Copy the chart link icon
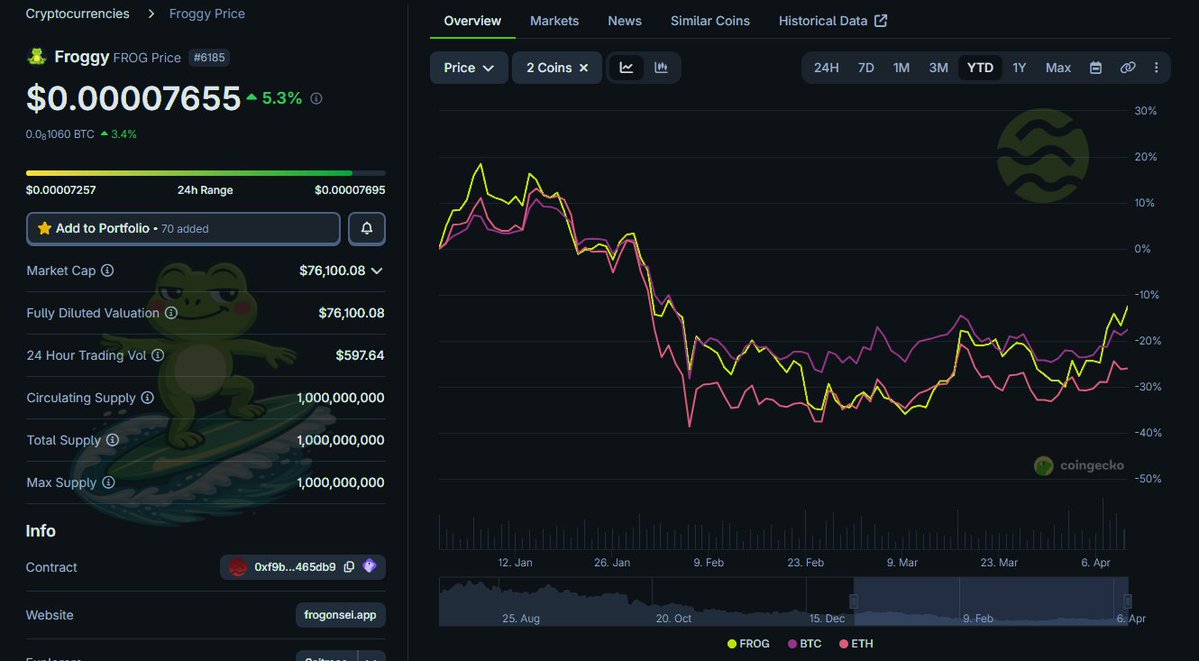 (1127, 67)
